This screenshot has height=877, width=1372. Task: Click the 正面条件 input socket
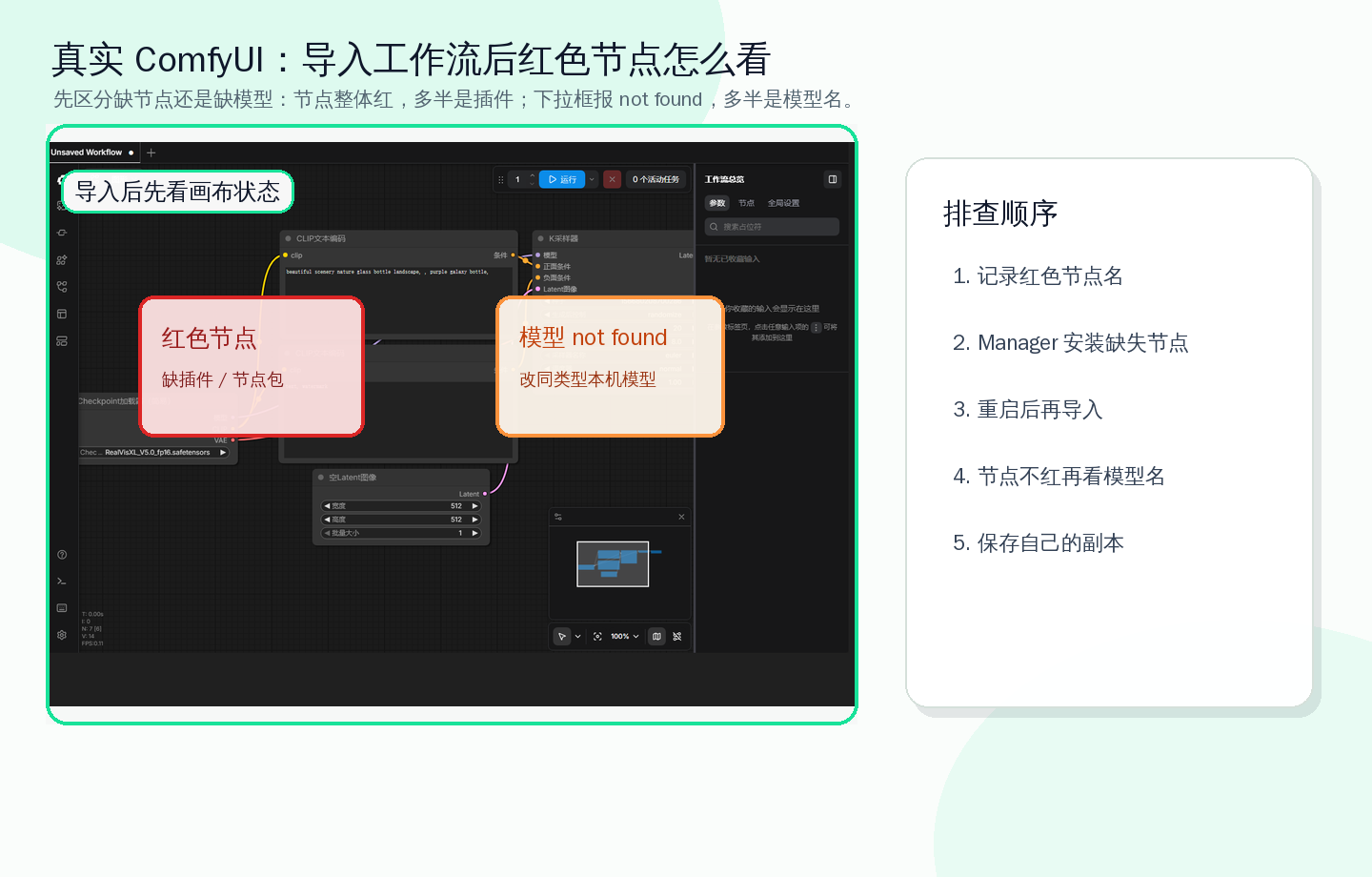point(538,267)
